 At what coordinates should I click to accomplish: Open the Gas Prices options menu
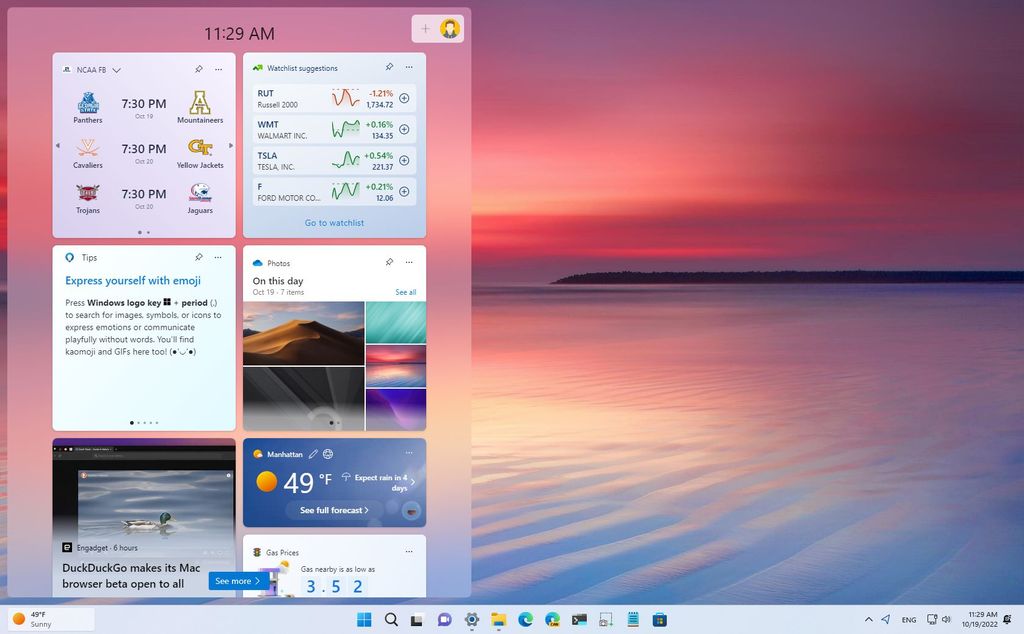408,551
